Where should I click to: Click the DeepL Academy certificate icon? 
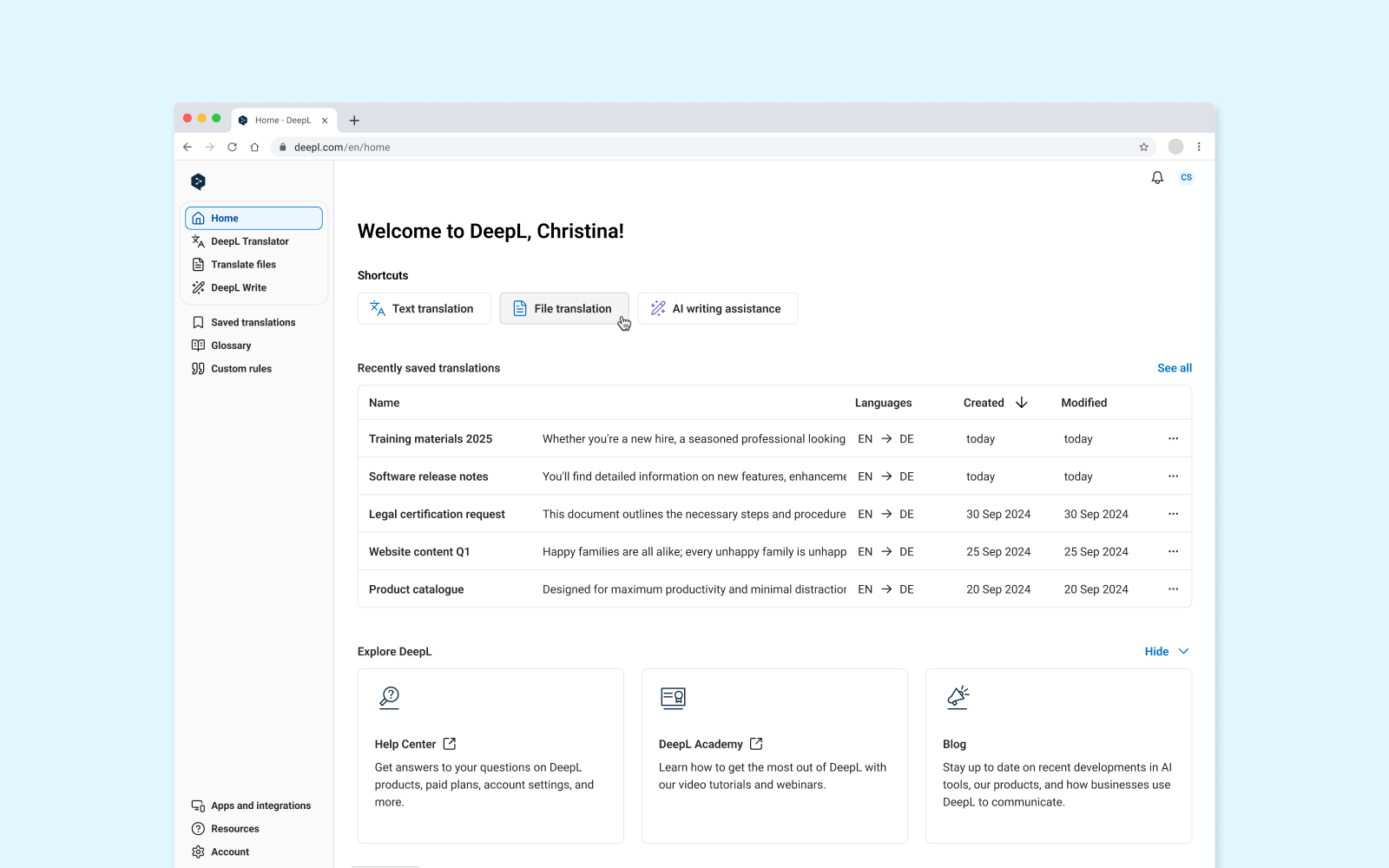673,698
